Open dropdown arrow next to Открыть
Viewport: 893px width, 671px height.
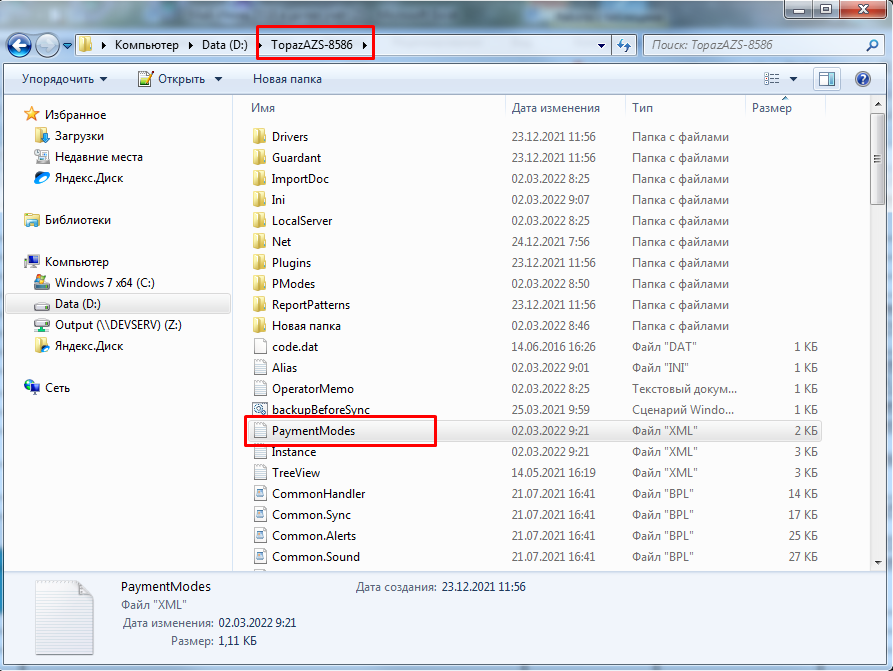tap(219, 79)
